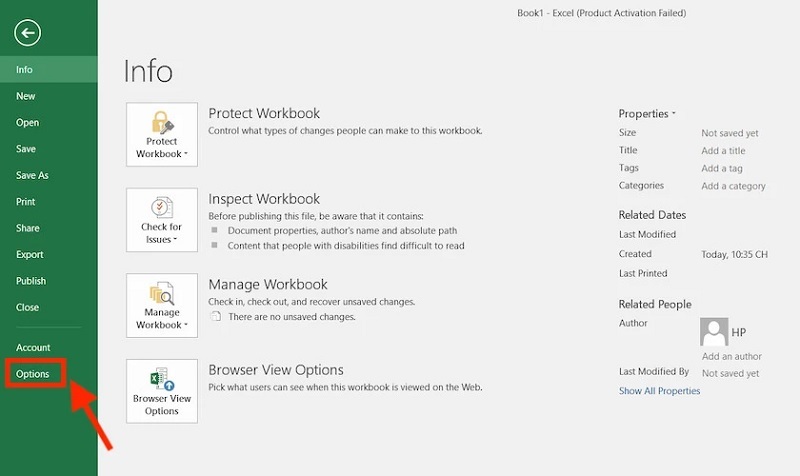This screenshot has width=800, height=476.
Task: Open the Options menu item
Action: [33, 374]
